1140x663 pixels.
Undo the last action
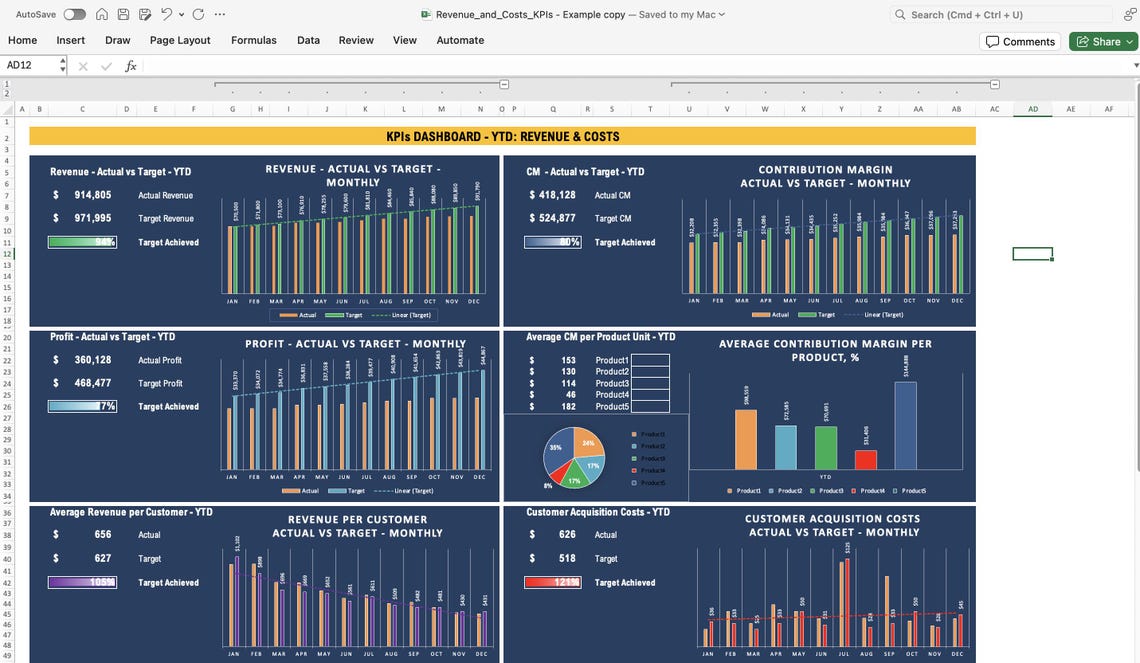[x=166, y=14]
